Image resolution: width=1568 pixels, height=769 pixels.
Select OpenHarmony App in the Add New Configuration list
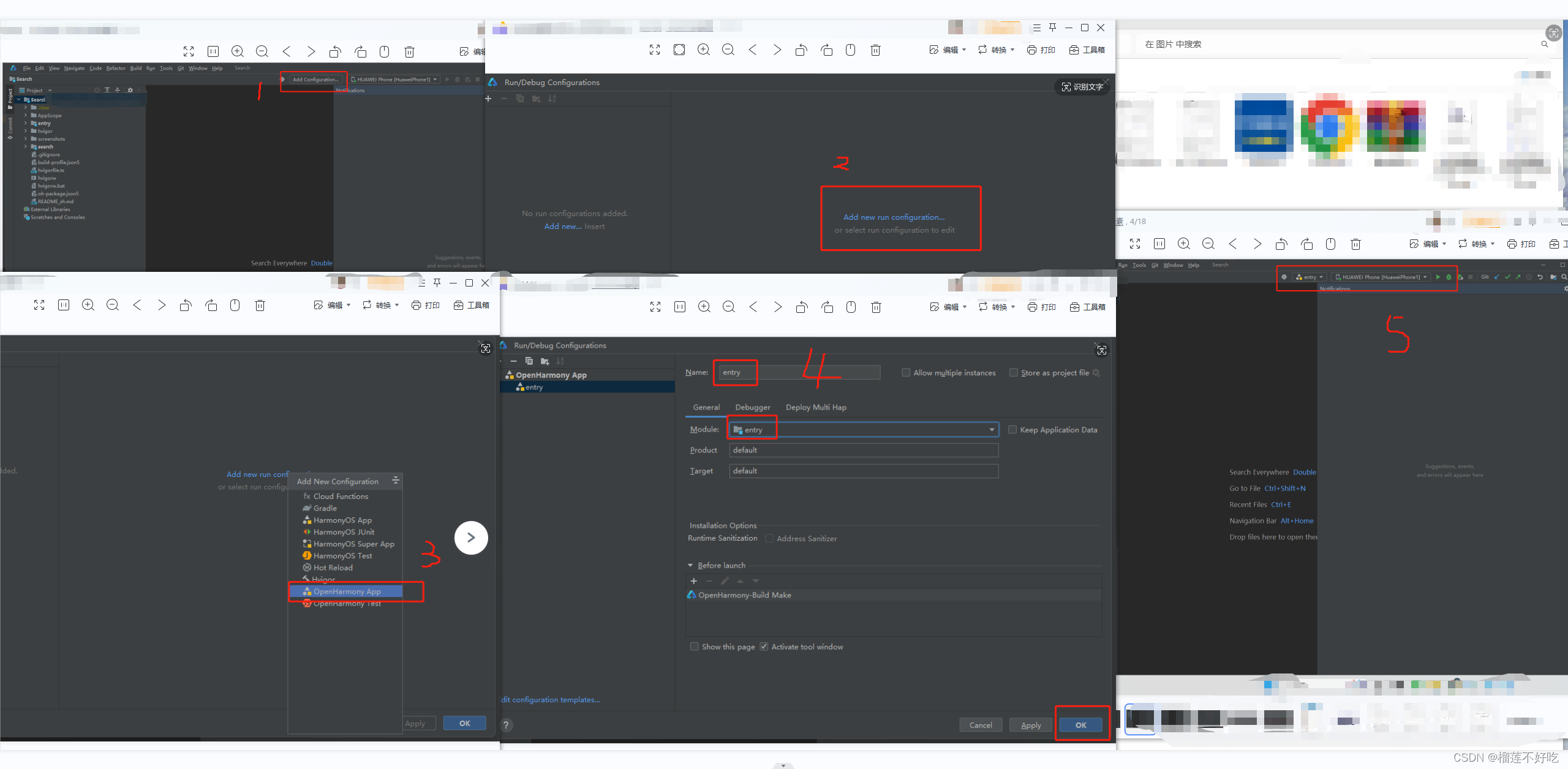347,591
